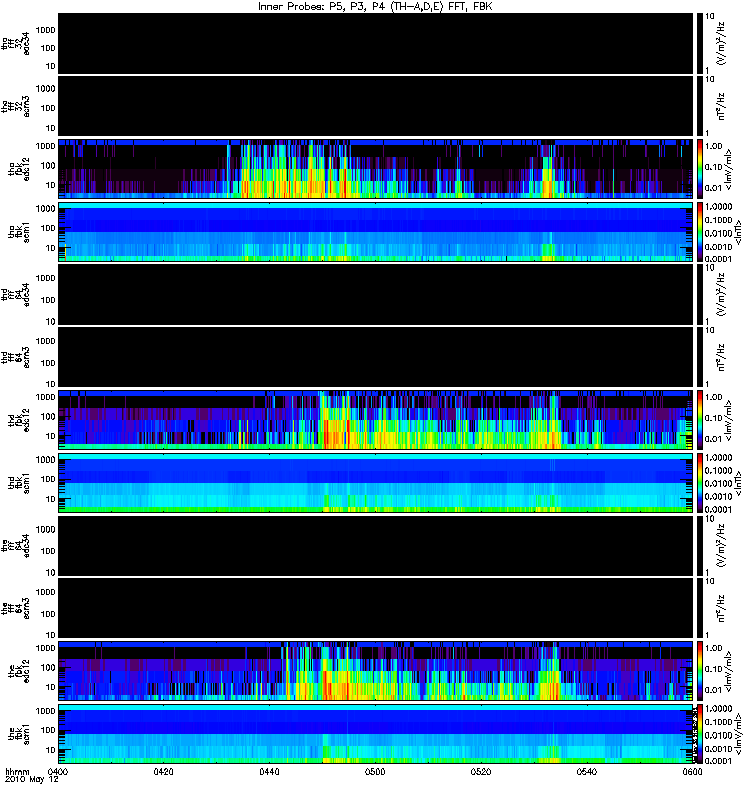Select the thd fbk scm1 panel label
This screenshot has width=750, height=800.
click(19, 483)
